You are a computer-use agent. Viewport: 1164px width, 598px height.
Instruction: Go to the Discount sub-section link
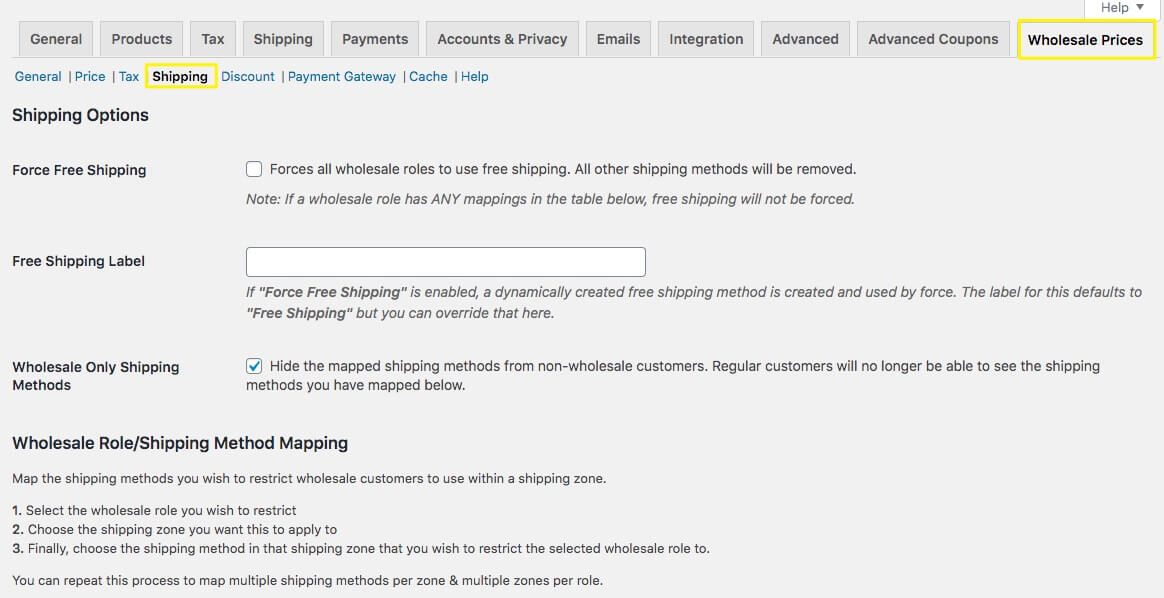pos(248,76)
